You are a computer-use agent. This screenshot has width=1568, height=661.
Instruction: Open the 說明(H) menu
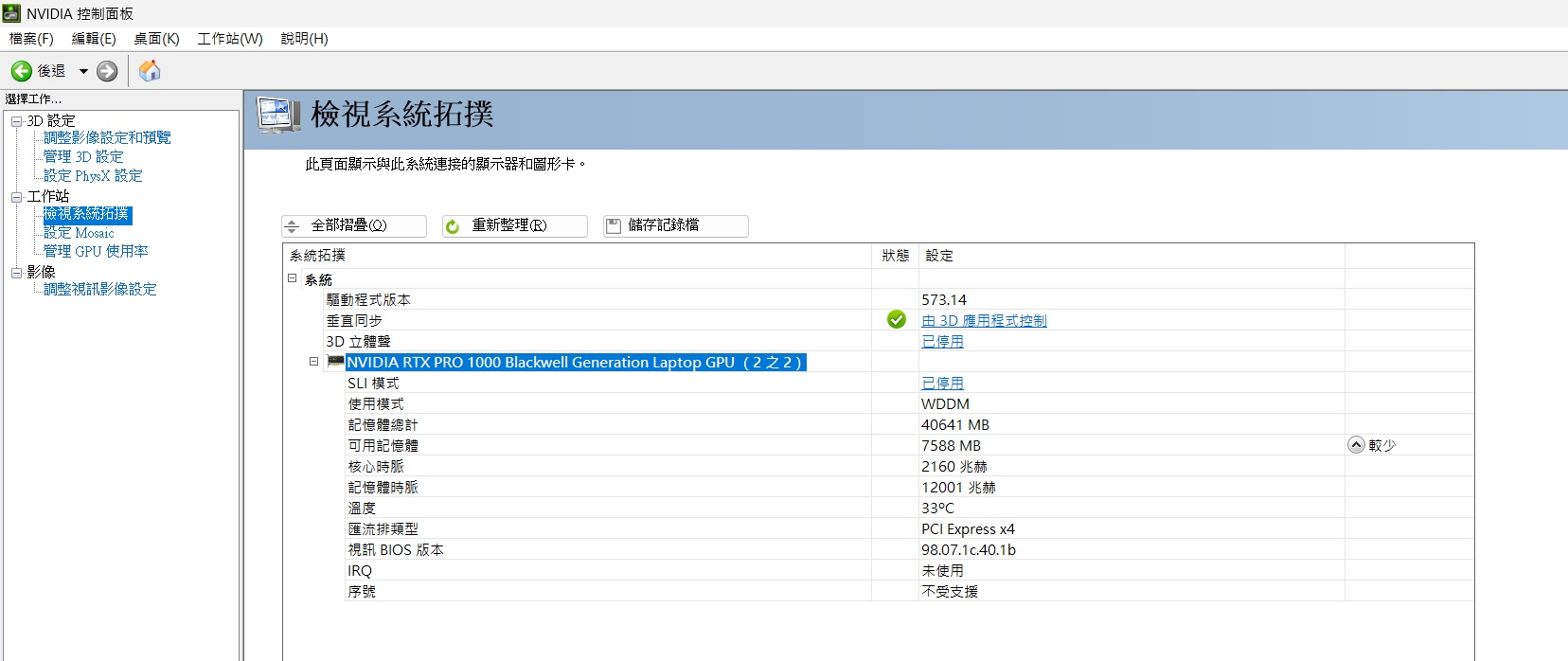tap(304, 39)
